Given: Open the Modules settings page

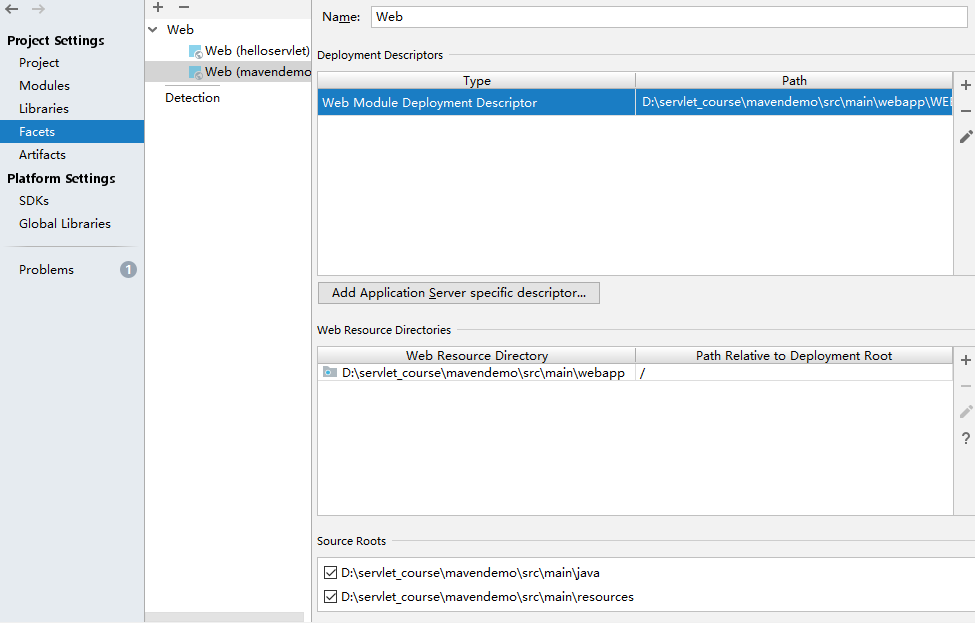Looking at the screenshot, I should click(44, 86).
